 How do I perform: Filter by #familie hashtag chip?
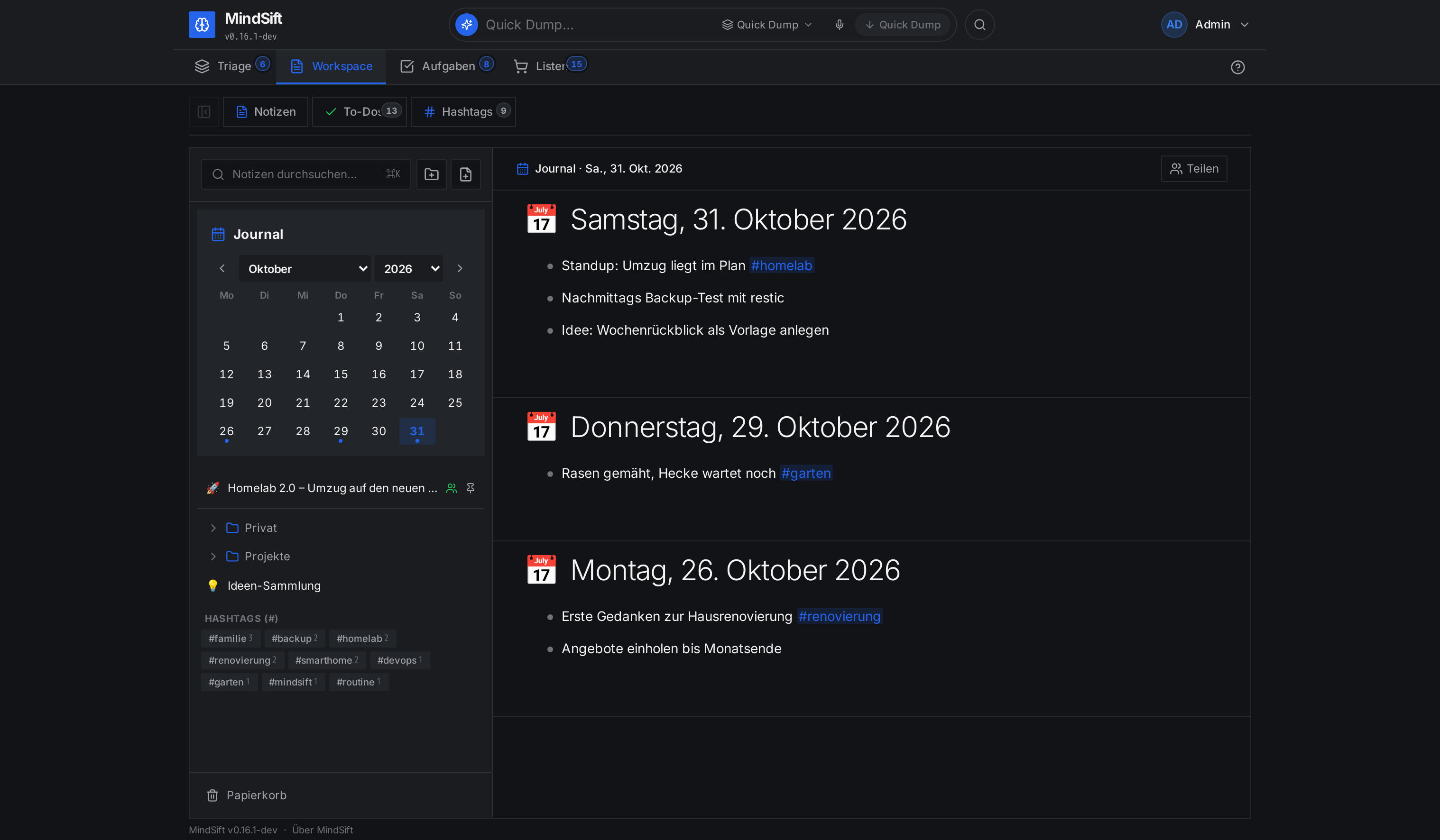231,639
